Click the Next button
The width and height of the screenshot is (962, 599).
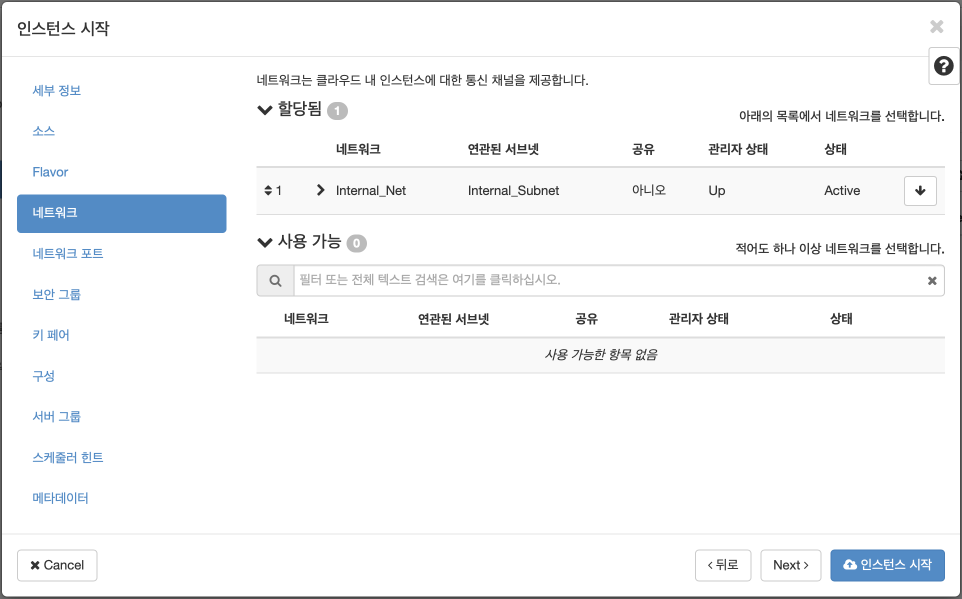pos(791,565)
